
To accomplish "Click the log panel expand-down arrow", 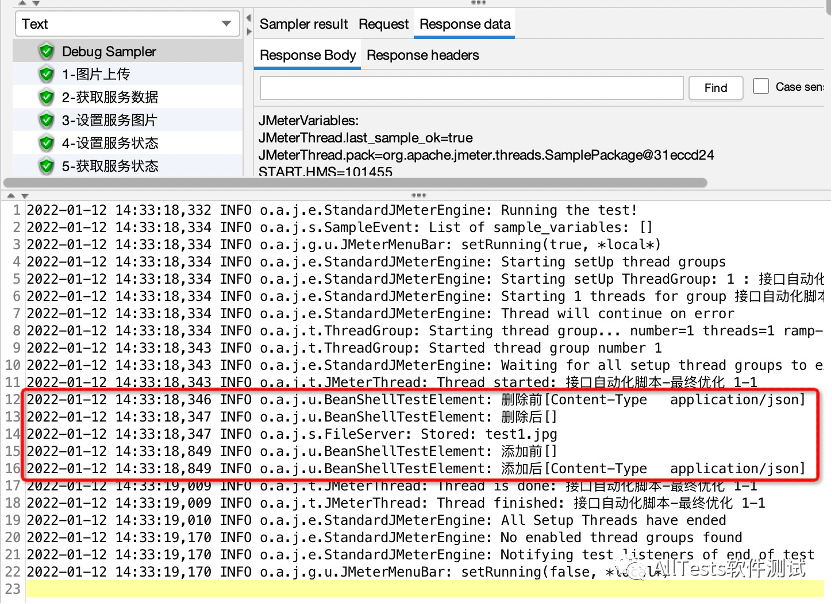I will point(24,196).
